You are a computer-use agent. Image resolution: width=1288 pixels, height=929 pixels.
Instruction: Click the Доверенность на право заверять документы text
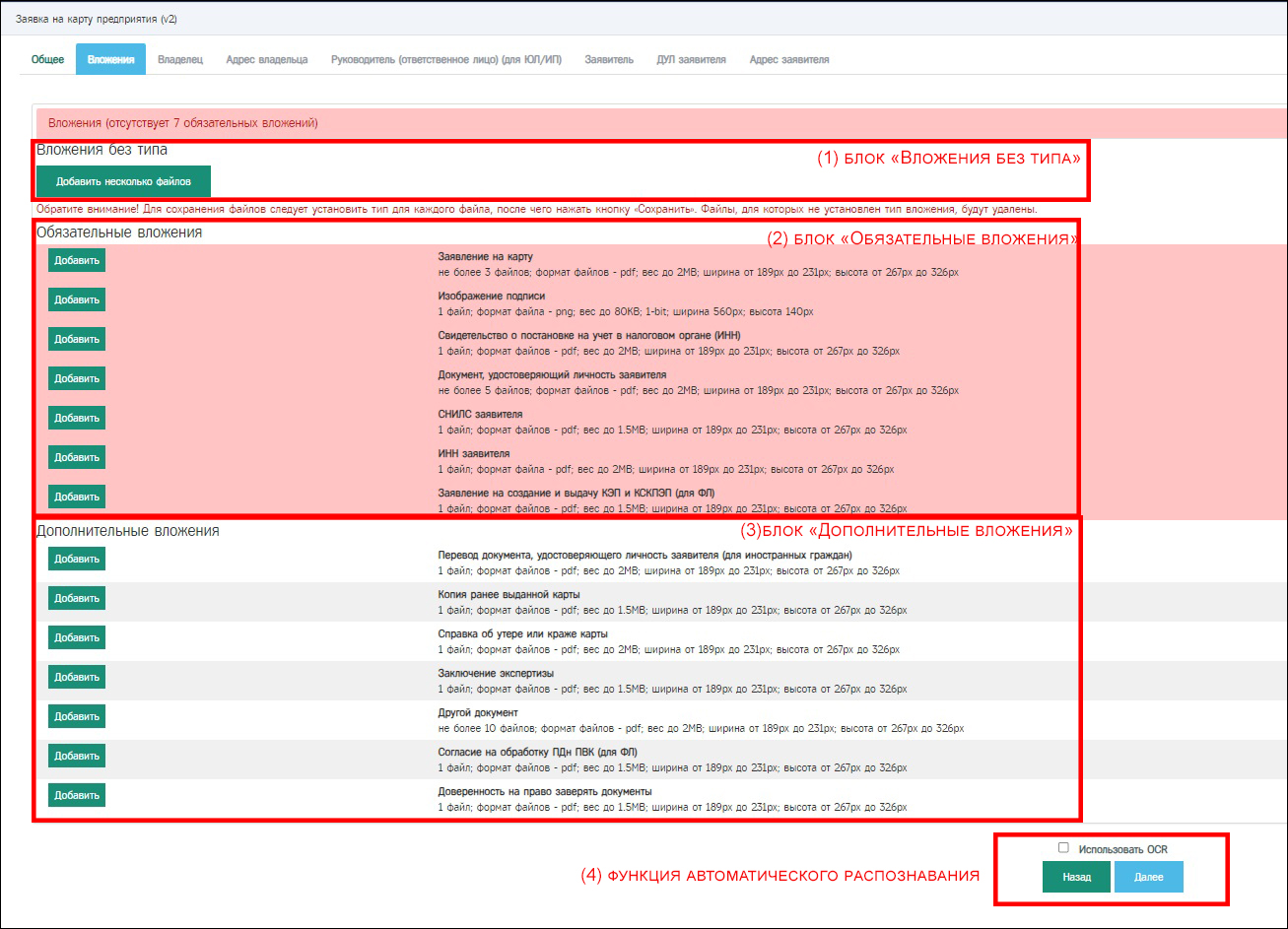pyautogui.click(x=545, y=791)
